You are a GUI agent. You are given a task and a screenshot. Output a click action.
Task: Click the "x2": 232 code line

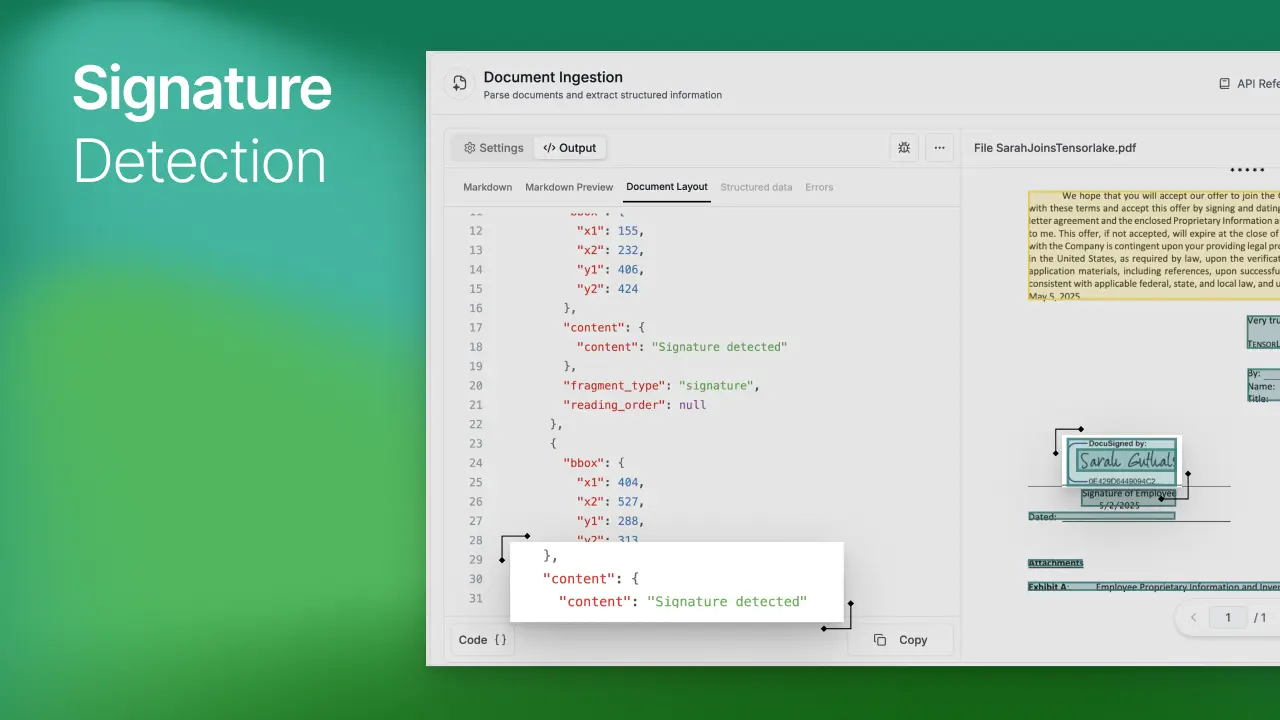[610, 250]
